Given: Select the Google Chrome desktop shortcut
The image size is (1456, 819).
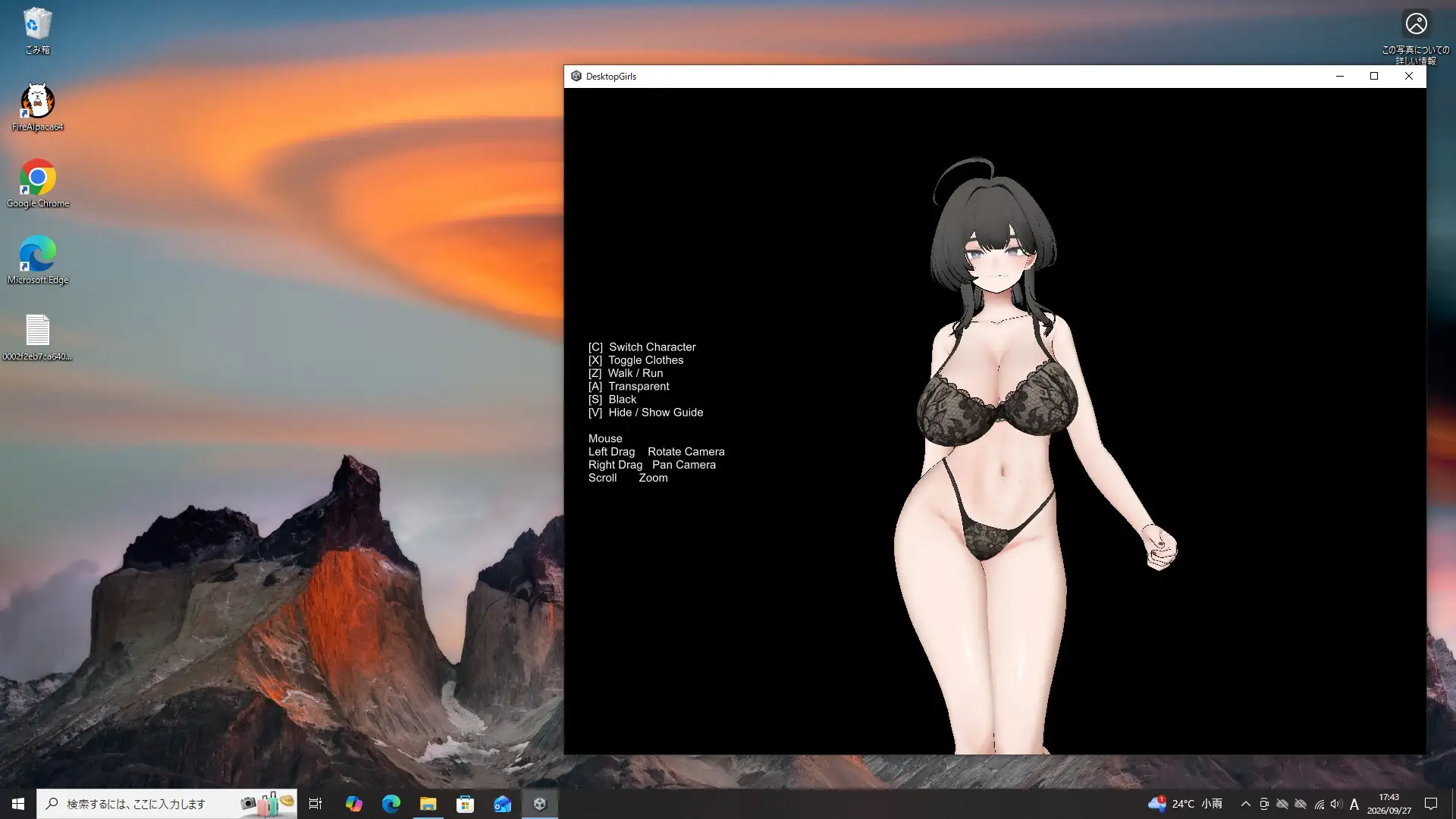Looking at the screenshot, I should 37,184.
